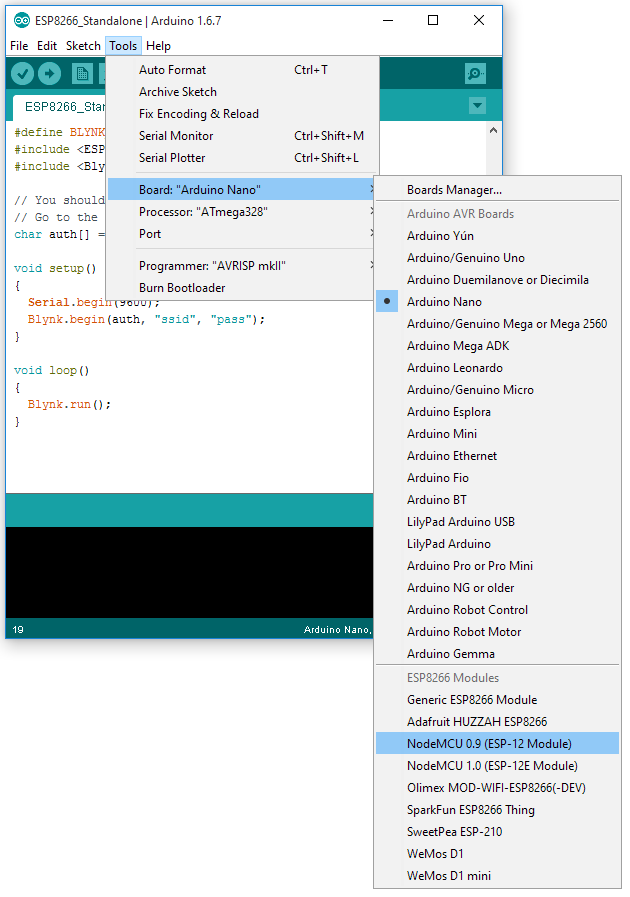Select Generic ESP8266 Module
Image resolution: width=630 pixels, height=897 pixels.
pos(497,700)
